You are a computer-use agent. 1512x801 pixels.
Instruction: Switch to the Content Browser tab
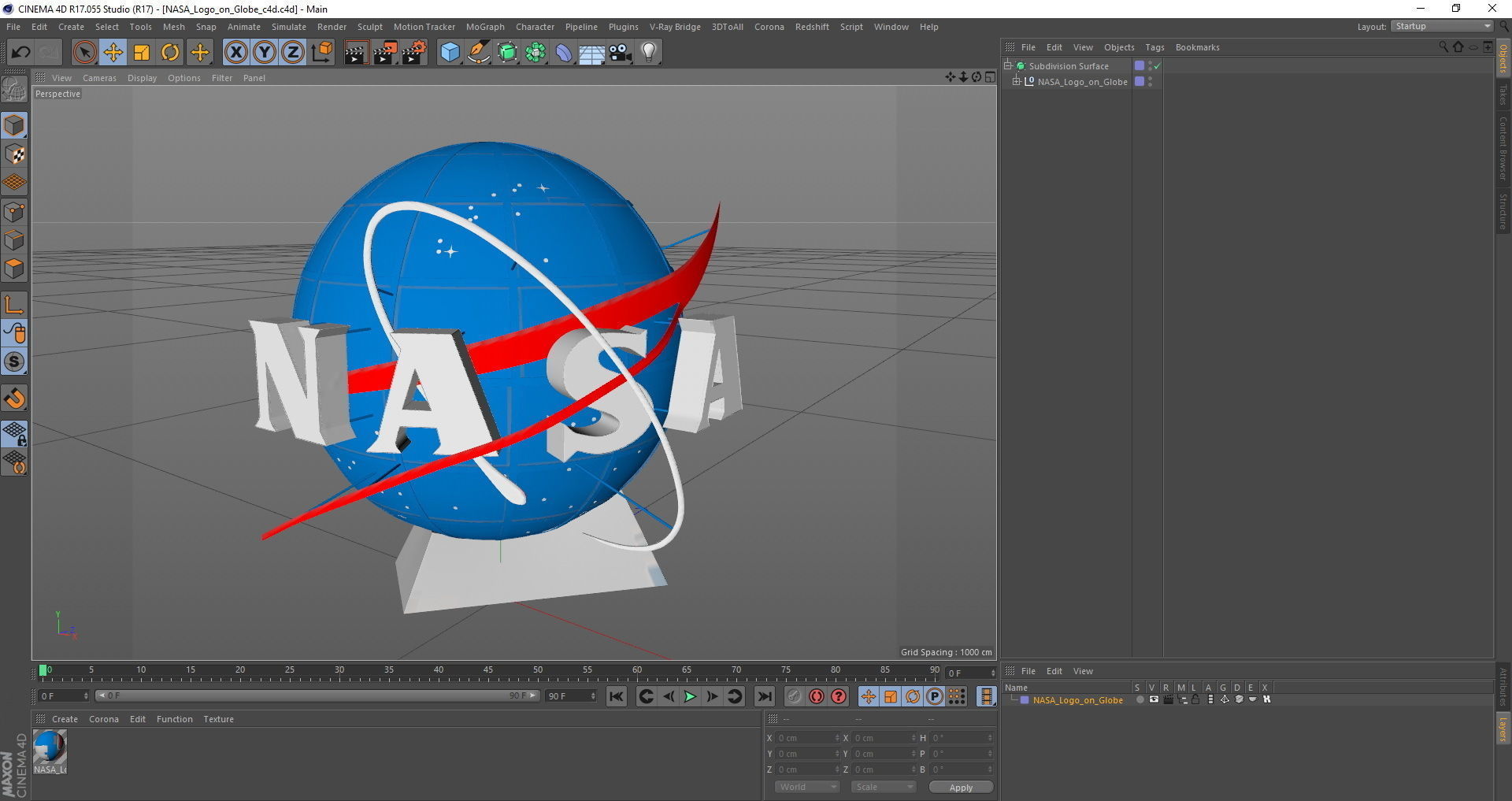(1503, 148)
